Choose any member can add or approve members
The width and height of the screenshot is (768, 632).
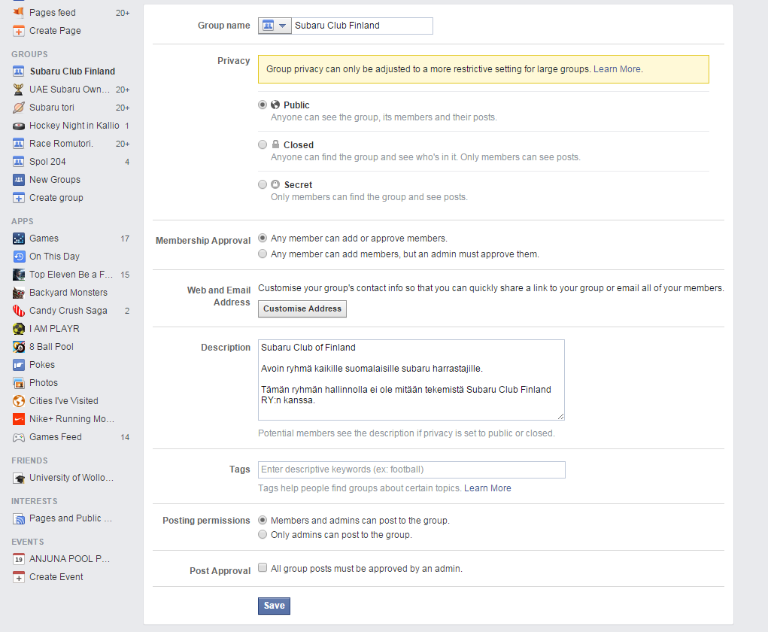(263, 238)
